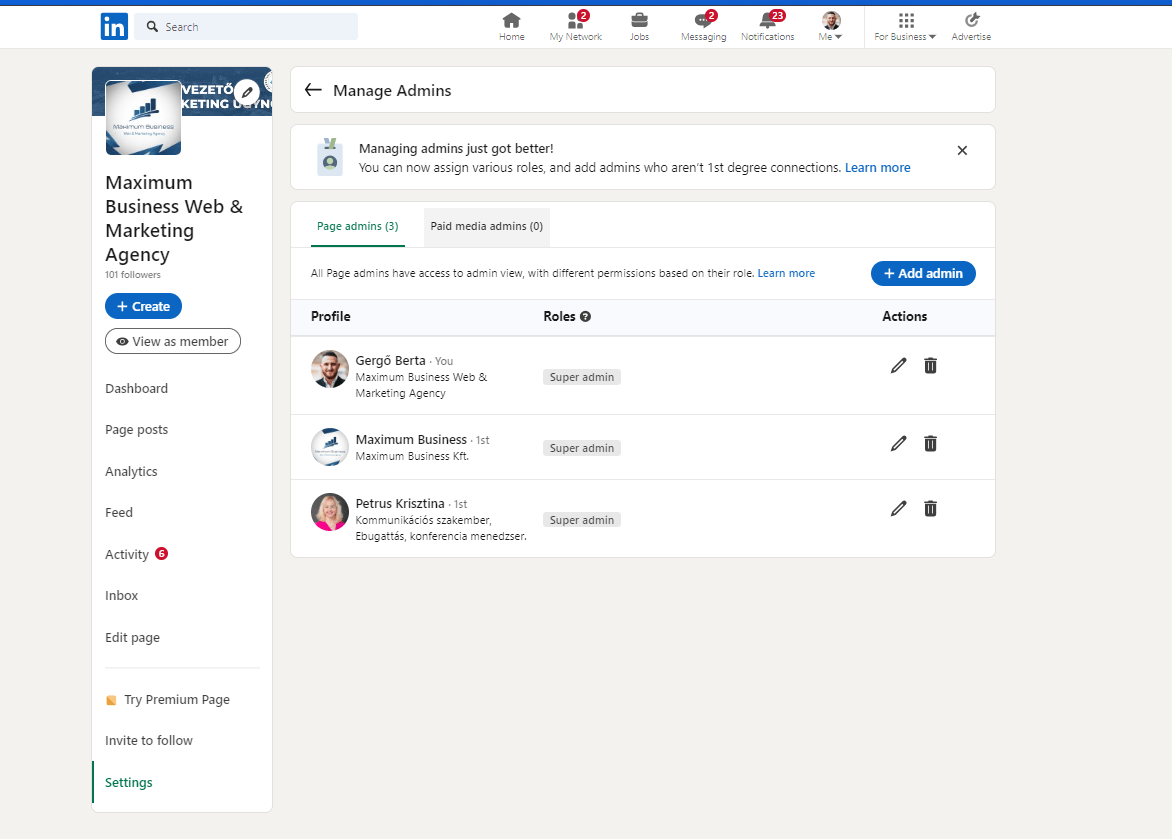
Task: Click the search magnifier icon
Action: pyautogui.click(x=152, y=27)
